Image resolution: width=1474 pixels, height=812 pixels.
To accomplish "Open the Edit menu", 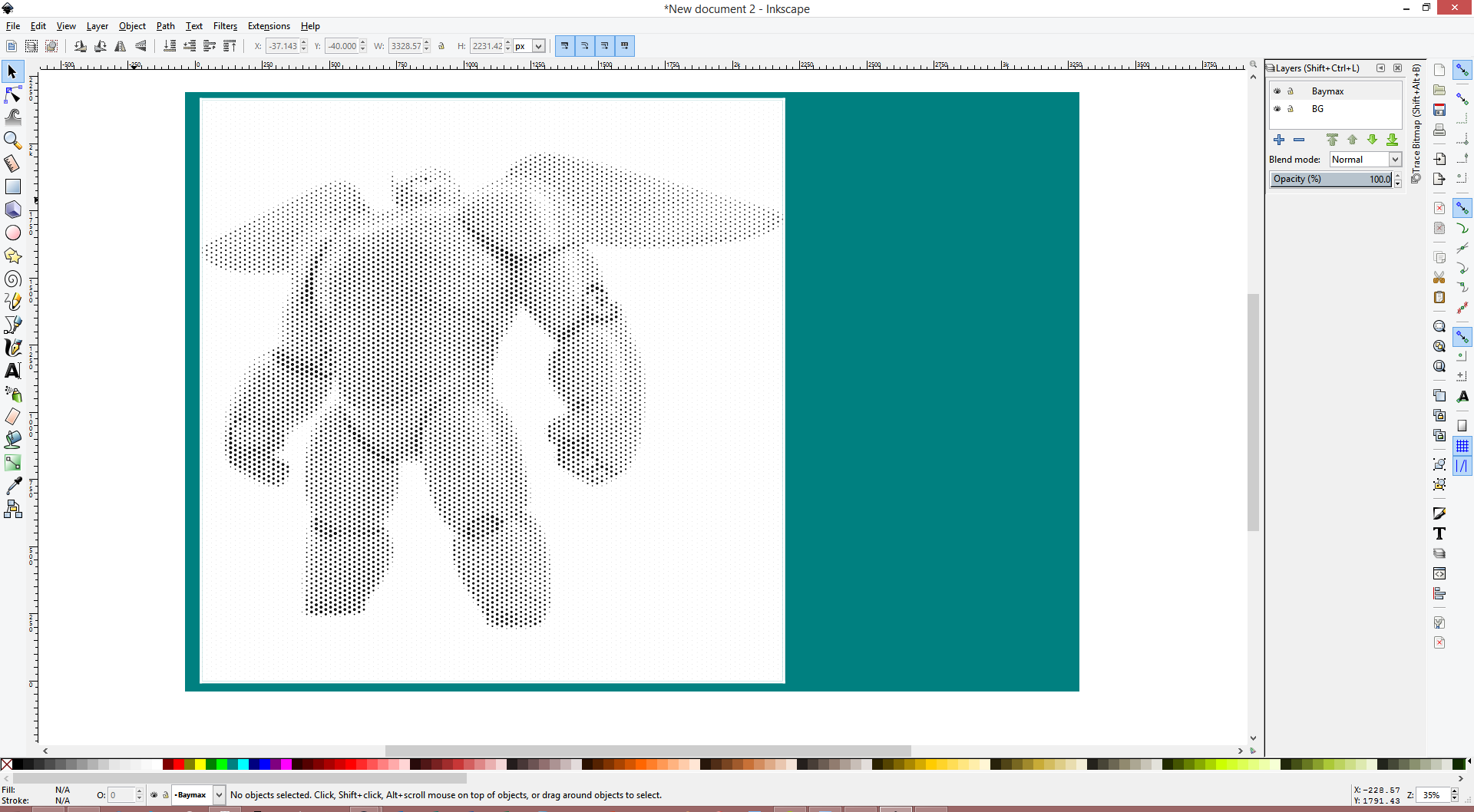I will point(38,26).
